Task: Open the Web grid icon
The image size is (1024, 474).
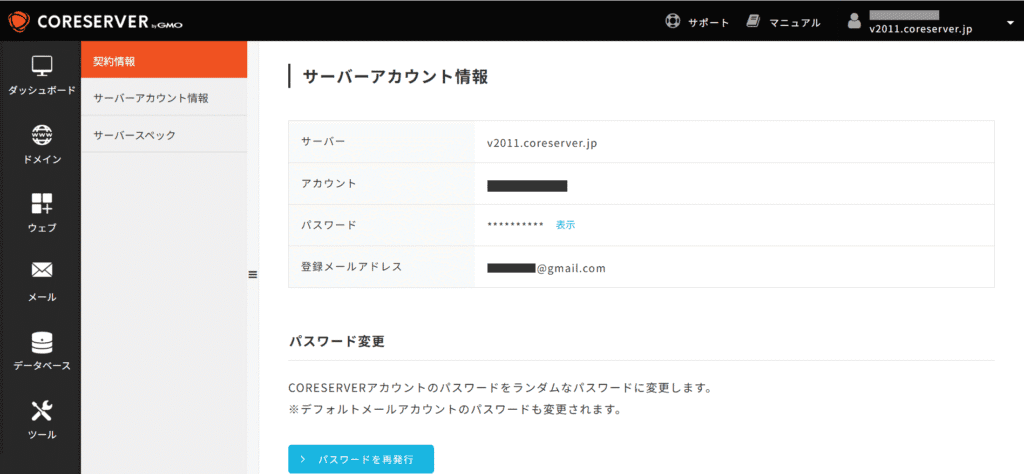Action: pyautogui.click(x=42, y=204)
